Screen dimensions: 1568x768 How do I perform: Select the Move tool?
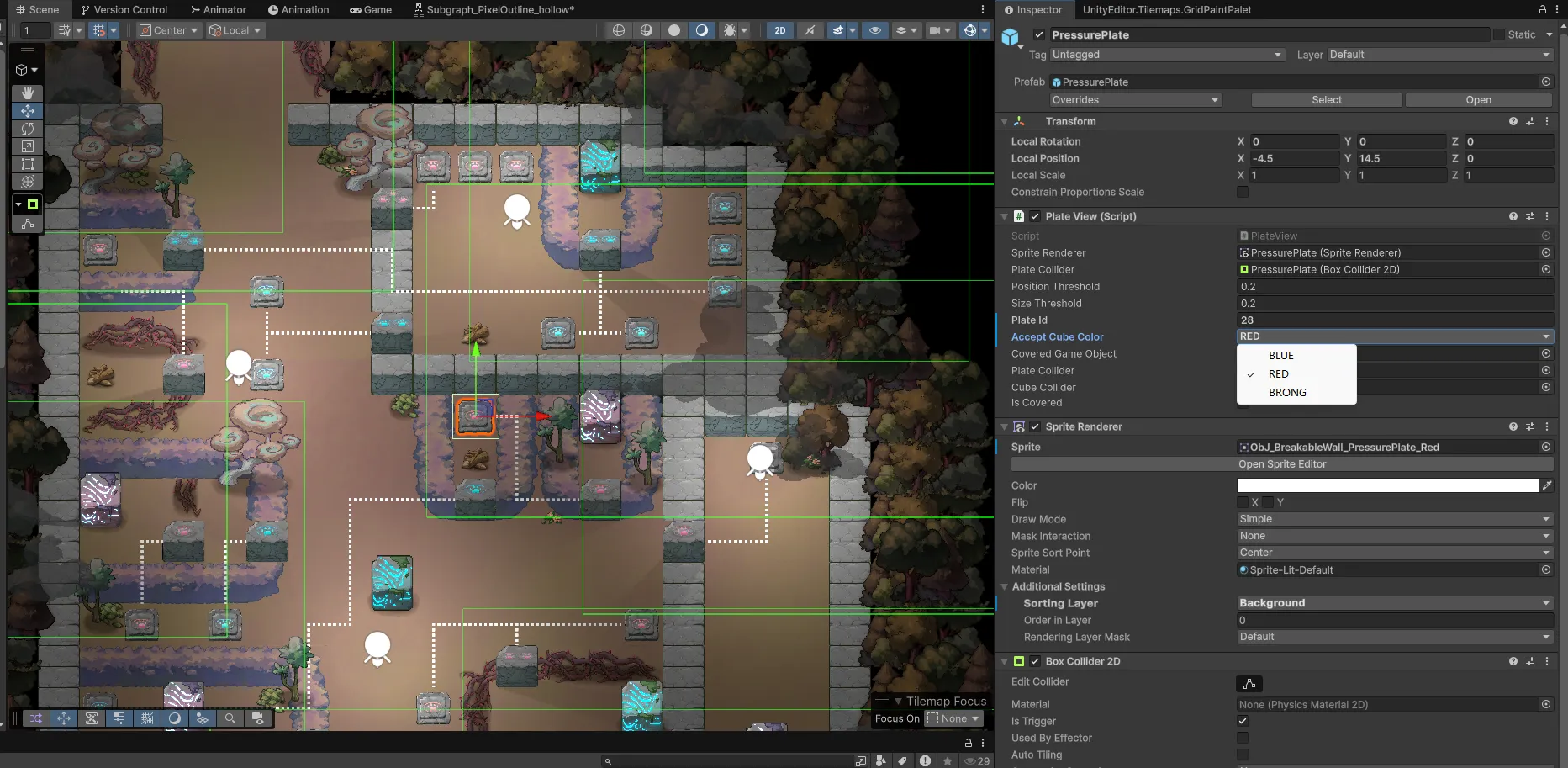tap(28, 111)
